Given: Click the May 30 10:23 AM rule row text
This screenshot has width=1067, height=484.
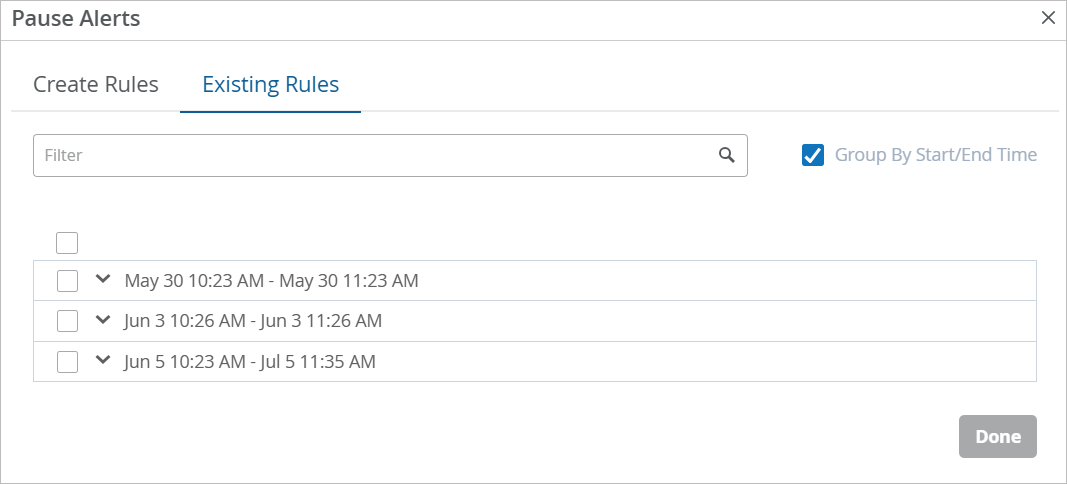Looking at the screenshot, I should 271,281.
